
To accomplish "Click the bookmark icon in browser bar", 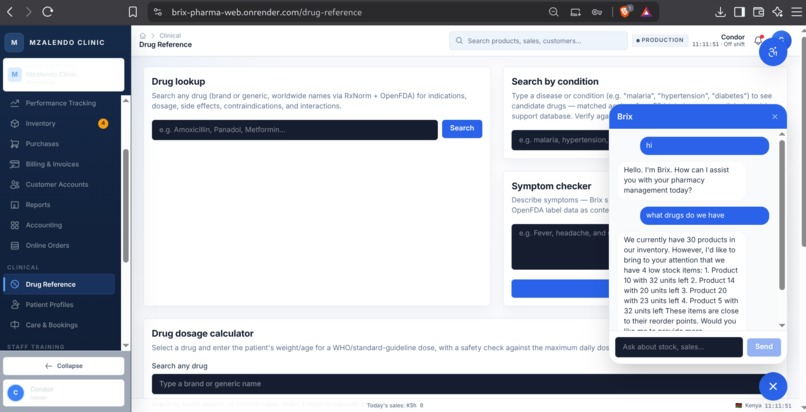I will click(x=133, y=12).
